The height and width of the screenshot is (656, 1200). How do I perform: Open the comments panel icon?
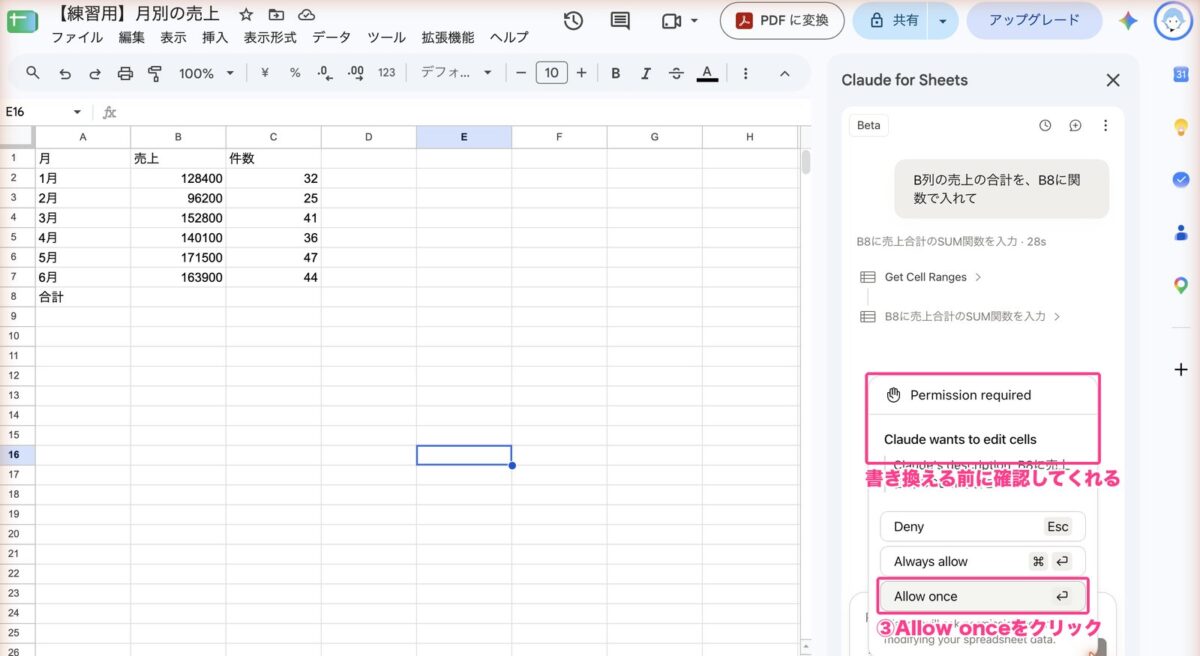(x=620, y=21)
